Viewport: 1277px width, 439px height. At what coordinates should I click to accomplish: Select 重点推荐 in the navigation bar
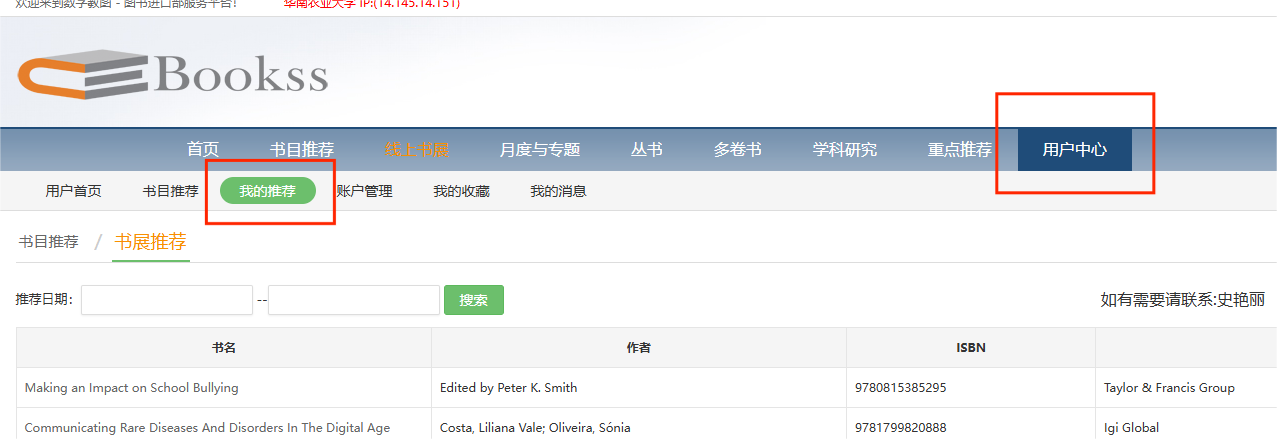960,150
